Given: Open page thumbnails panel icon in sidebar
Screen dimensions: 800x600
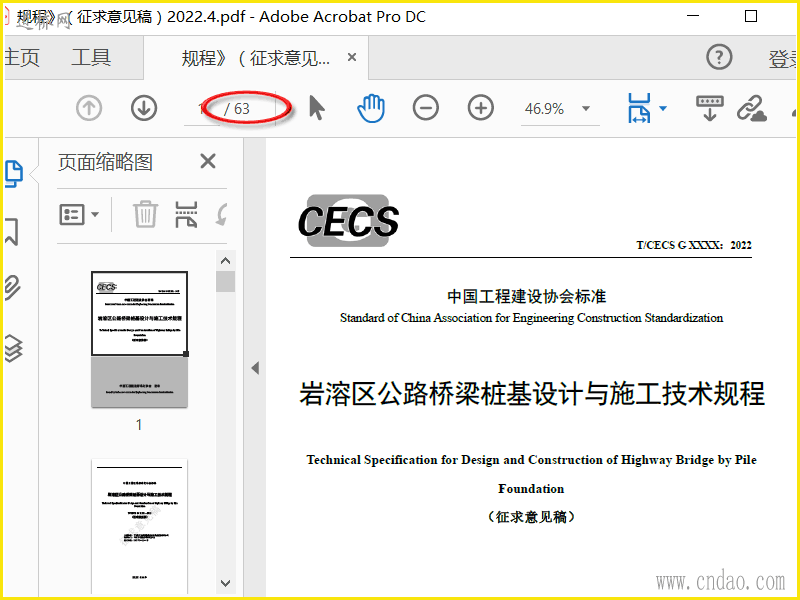Looking at the screenshot, I should (x=14, y=174).
